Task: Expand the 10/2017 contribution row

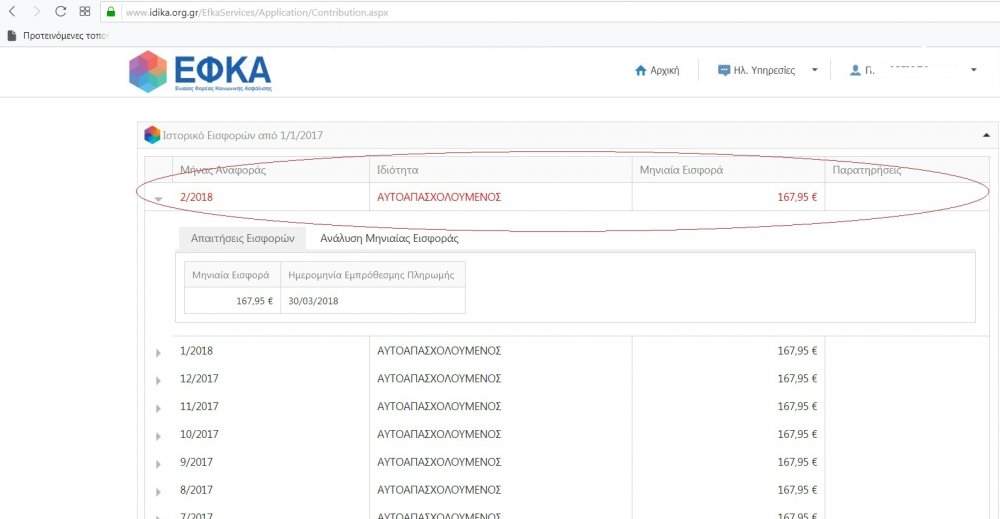Action: [x=158, y=435]
